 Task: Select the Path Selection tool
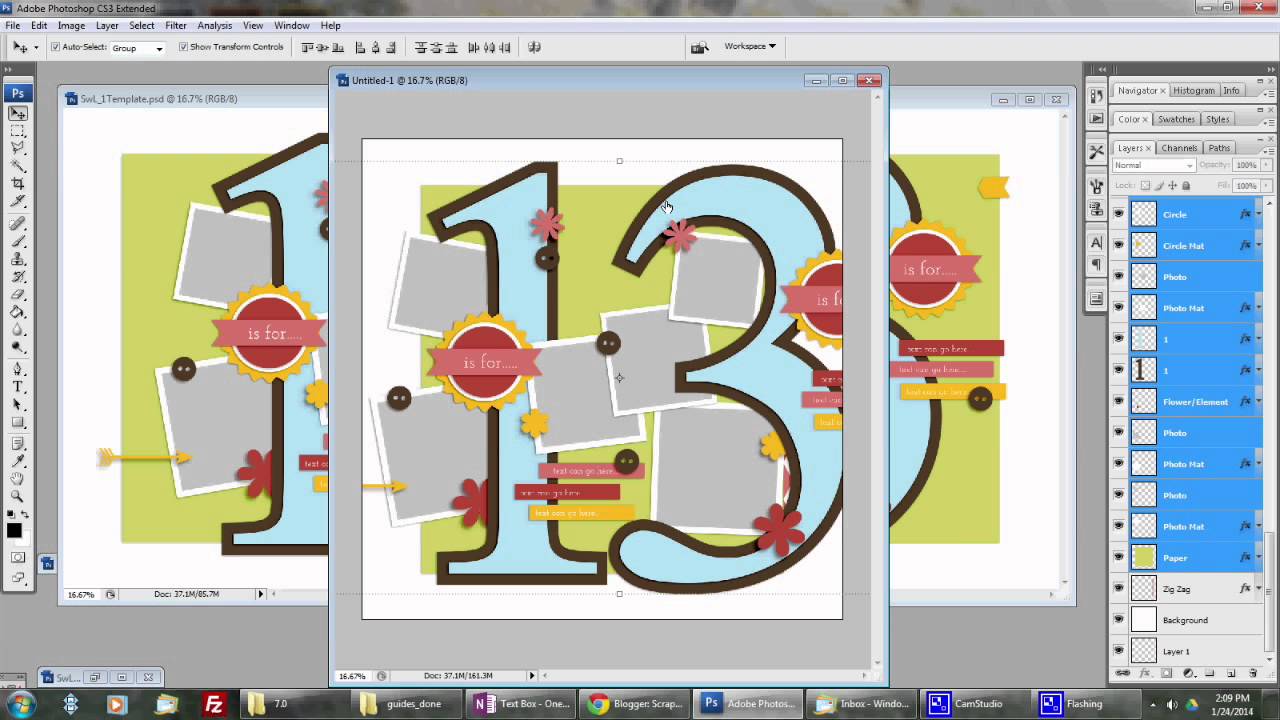18,405
